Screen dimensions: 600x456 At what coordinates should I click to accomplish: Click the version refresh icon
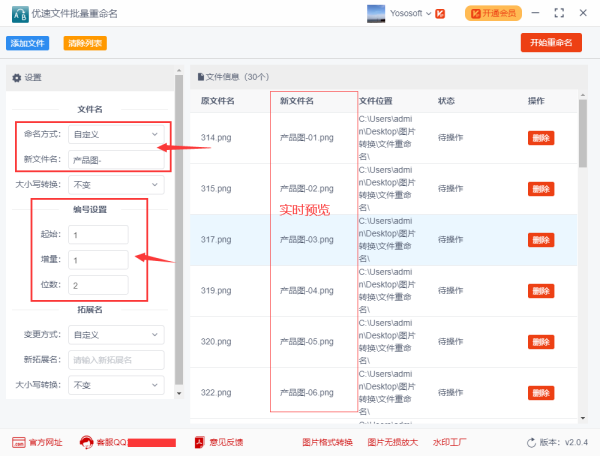click(x=531, y=442)
